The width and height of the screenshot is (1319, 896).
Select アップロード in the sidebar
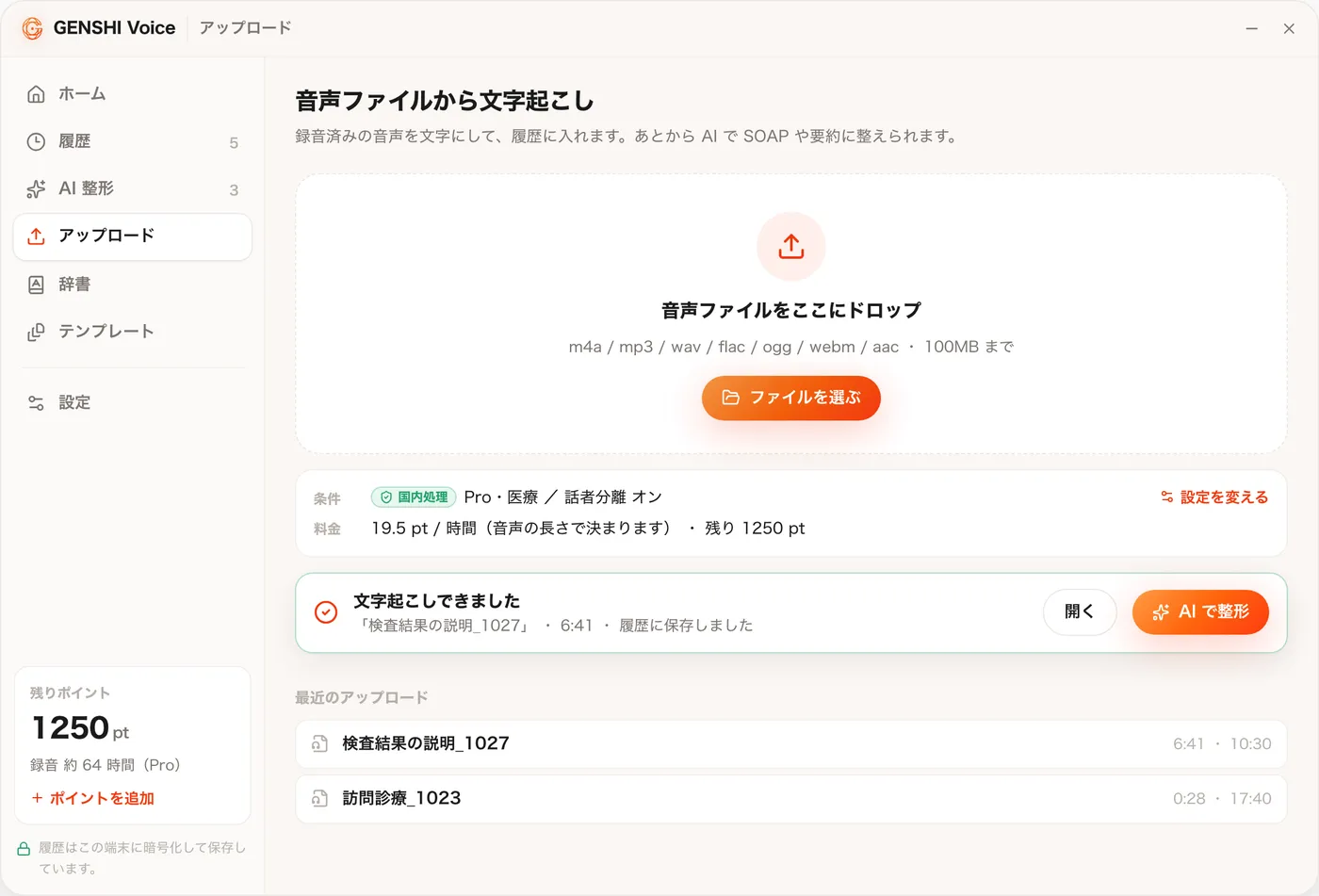coord(132,236)
